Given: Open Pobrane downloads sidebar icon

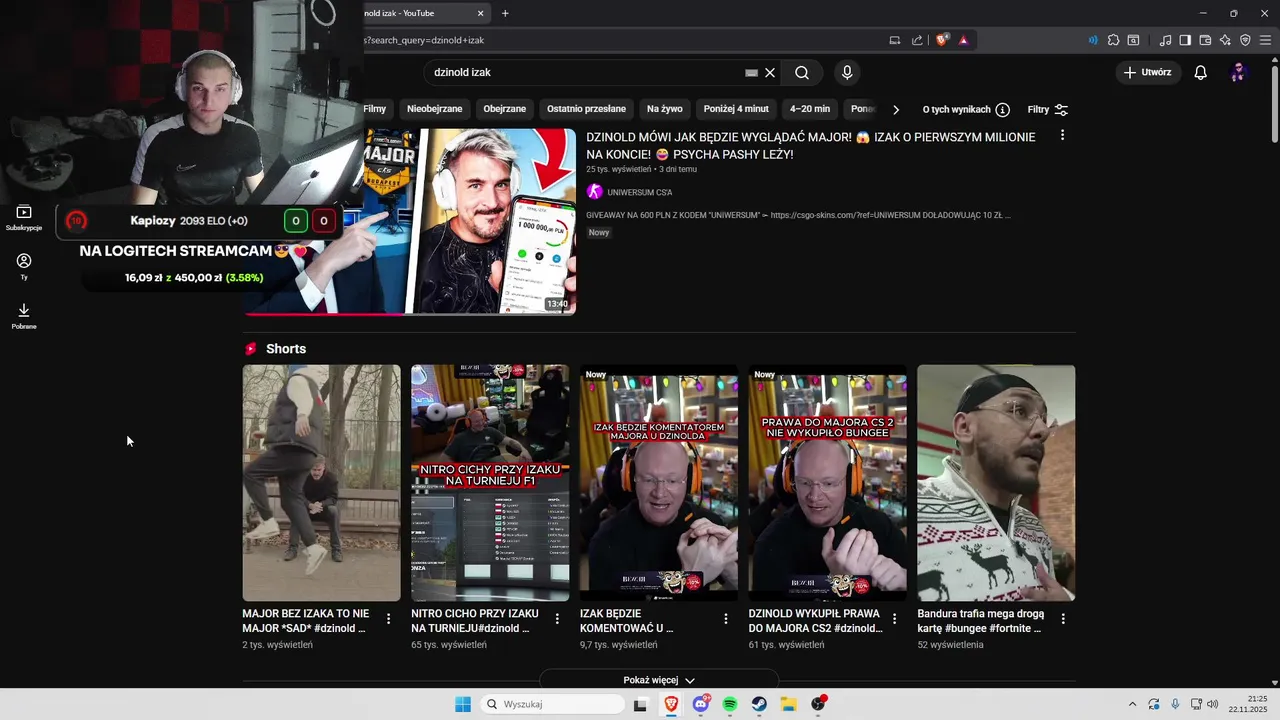Looking at the screenshot, I should [x=24, y=316].
